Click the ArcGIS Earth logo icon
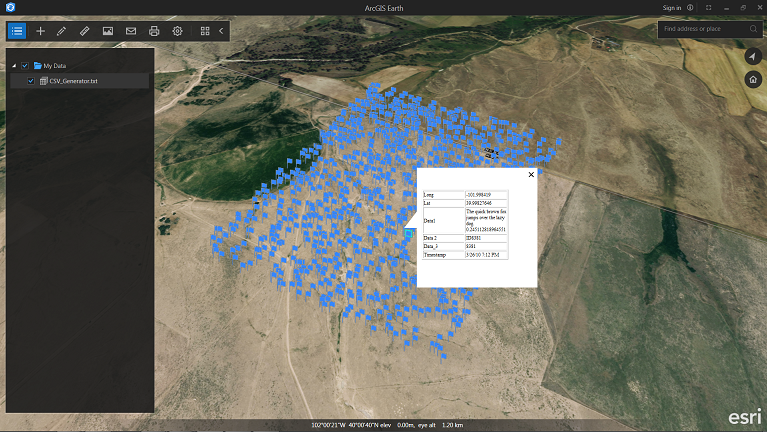This screenshot has width=767, height=432. [x=10, y=7]
